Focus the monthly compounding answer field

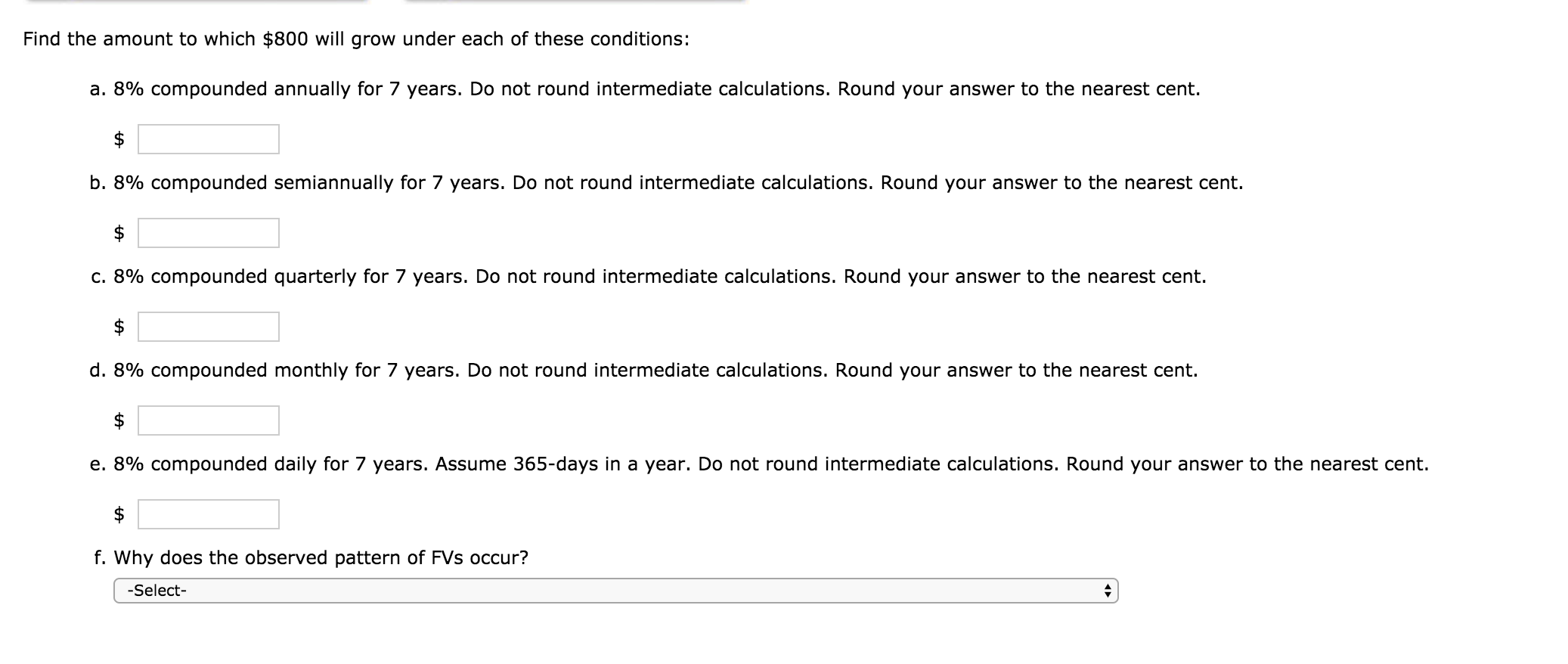click(209, 421)
